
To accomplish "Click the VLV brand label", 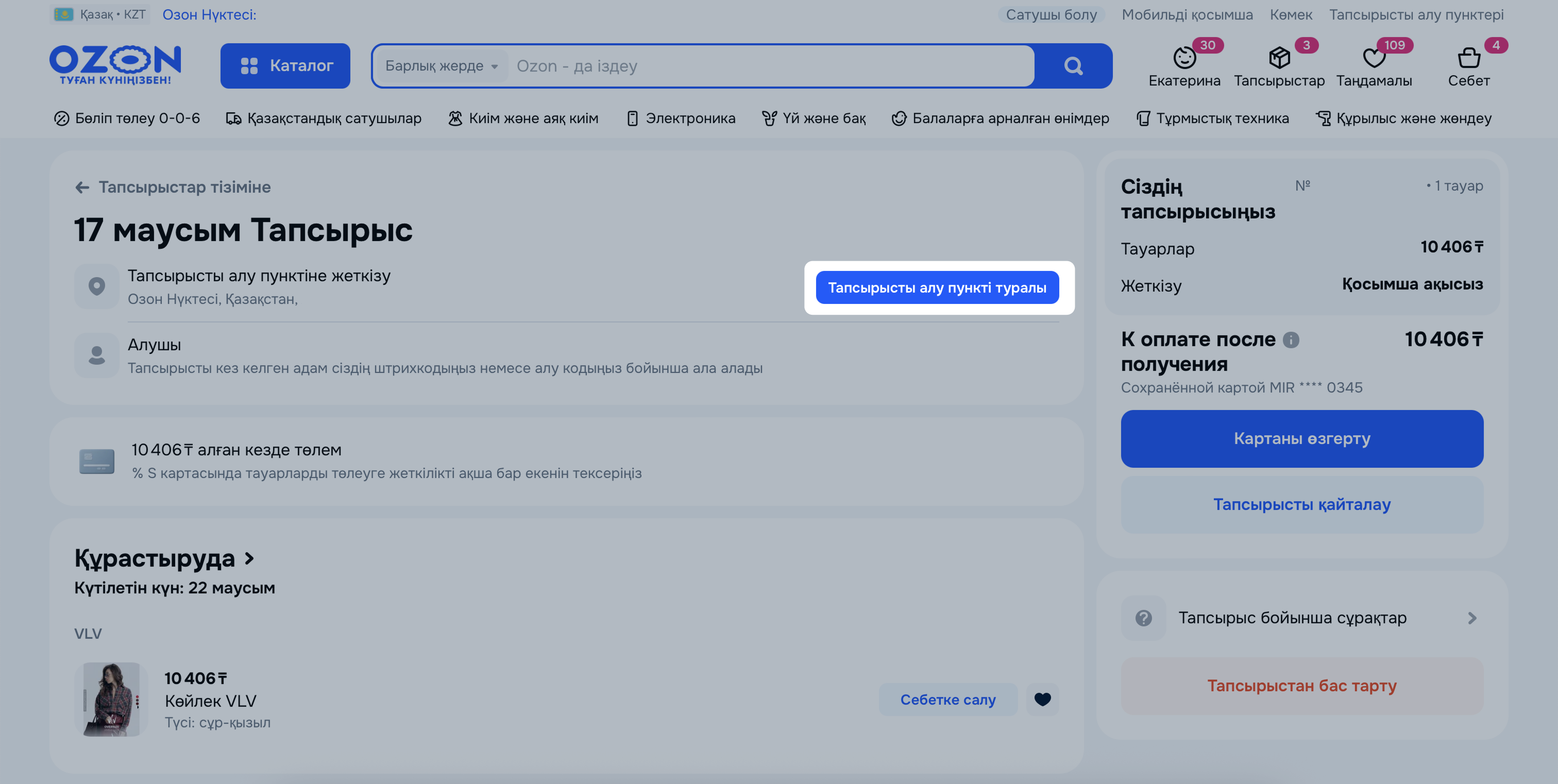I will click(x=88, y=634).
